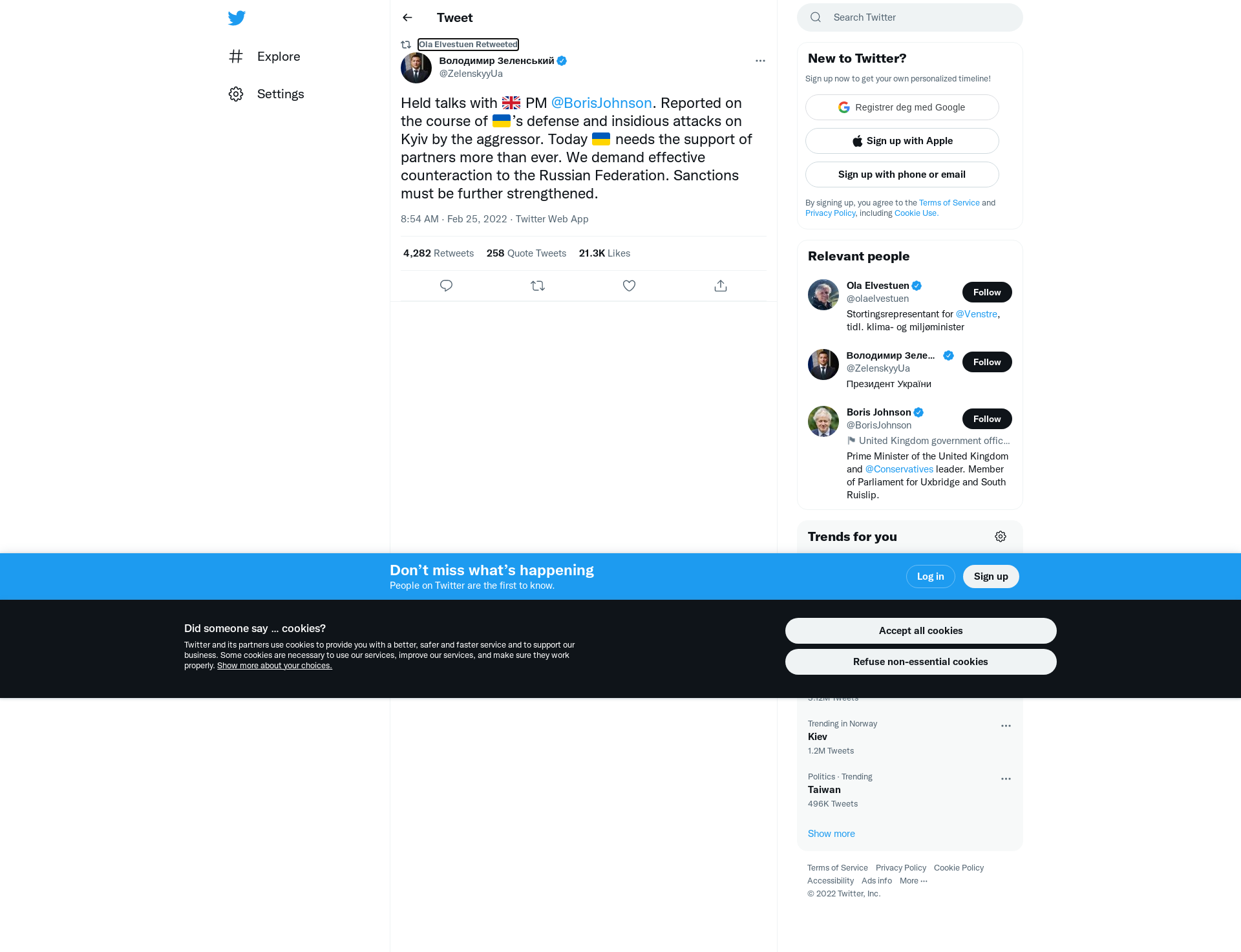The height and width of the screenshot is (952, 1241).
Task: Click the Twitter bird logo
Action: point(237,17)
